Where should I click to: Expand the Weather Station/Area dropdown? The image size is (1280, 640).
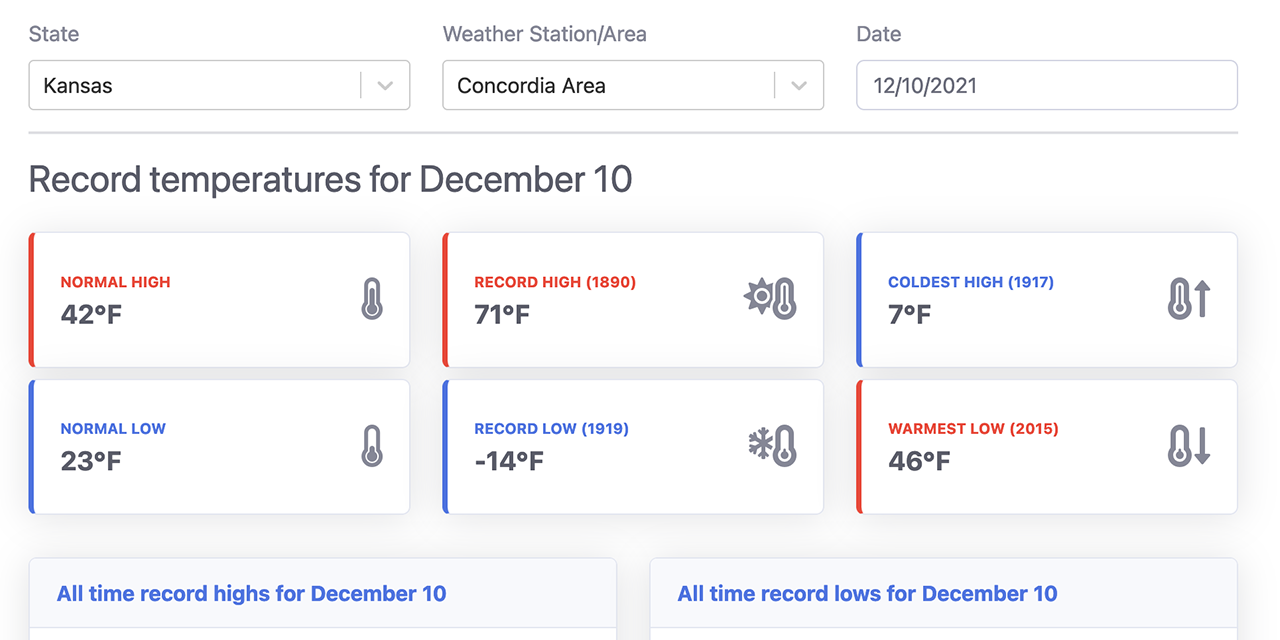[798, 86]
